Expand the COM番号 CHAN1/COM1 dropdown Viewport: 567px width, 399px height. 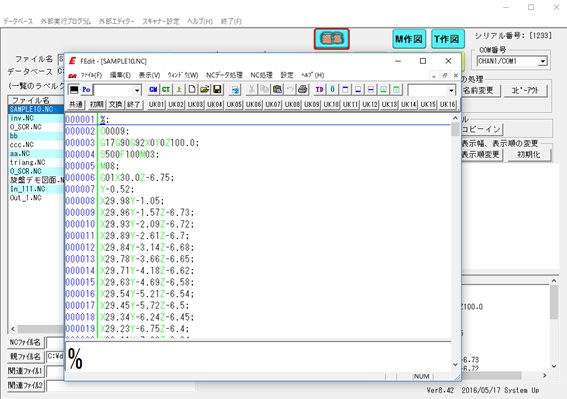[542, 61]
